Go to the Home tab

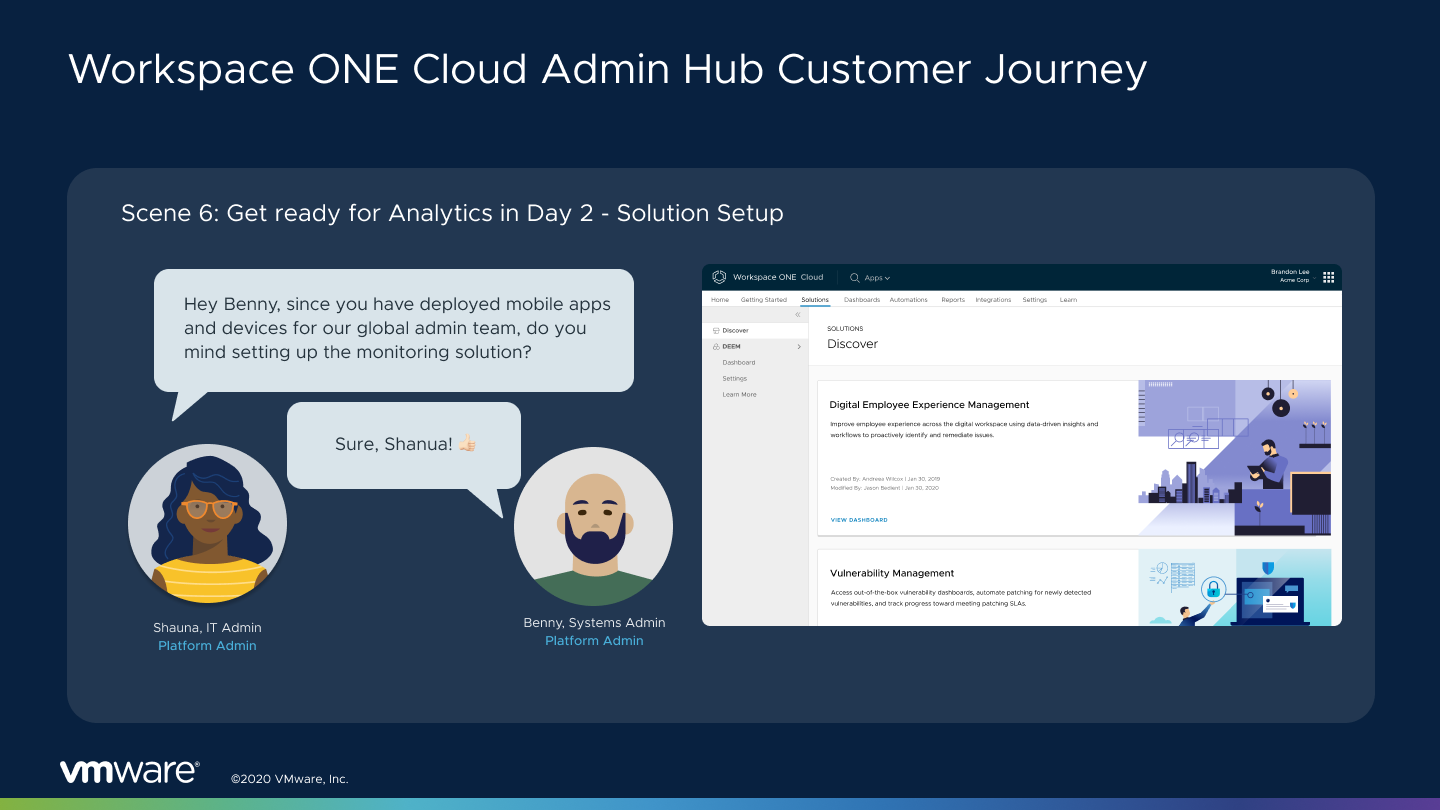pyautogui.click(x=720, y=300)
